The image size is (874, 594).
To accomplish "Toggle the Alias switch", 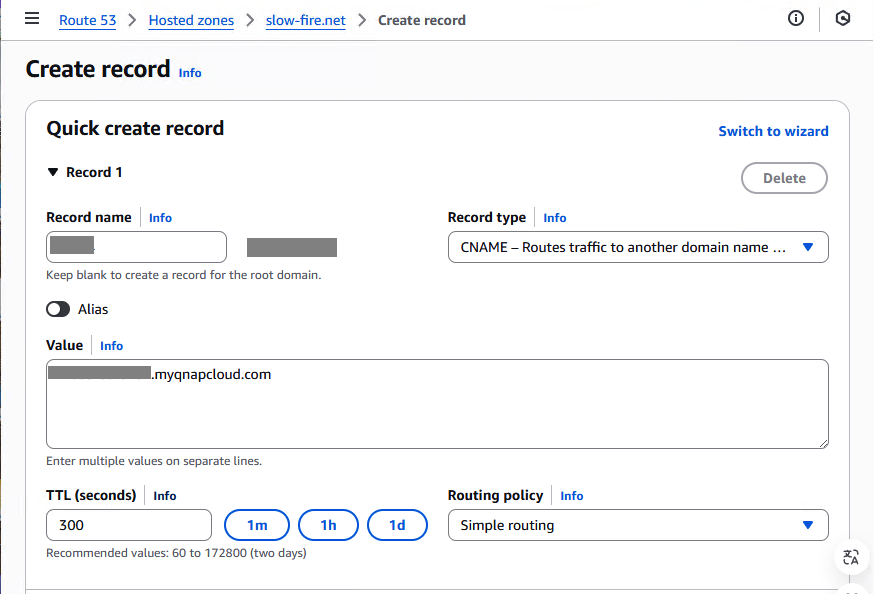I will (x=58, y=309).
